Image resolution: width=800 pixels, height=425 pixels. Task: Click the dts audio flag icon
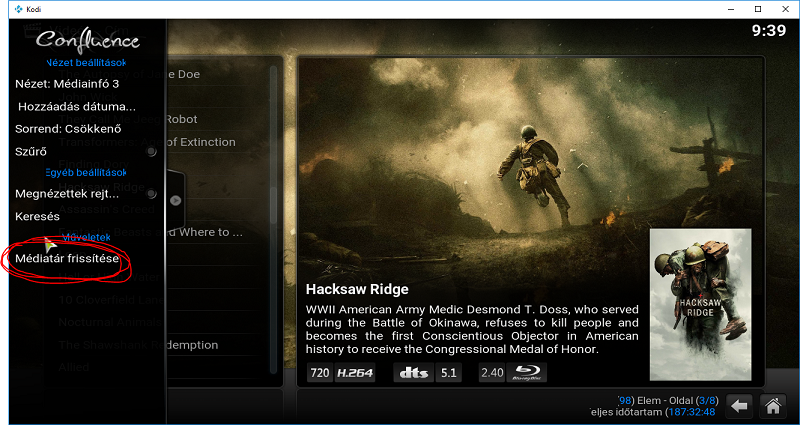(413, 373)
